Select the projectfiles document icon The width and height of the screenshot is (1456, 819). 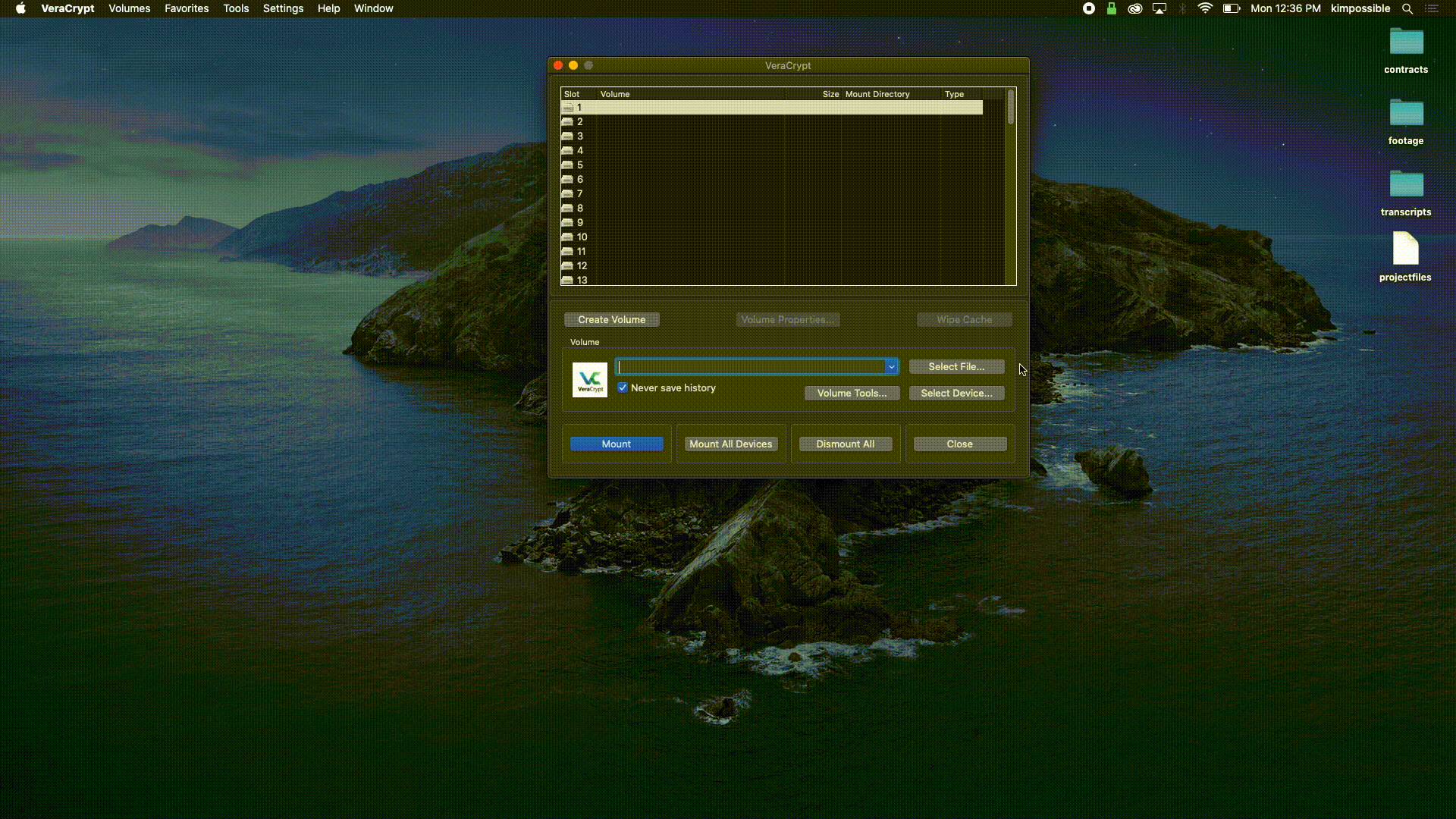point(1404,249)
